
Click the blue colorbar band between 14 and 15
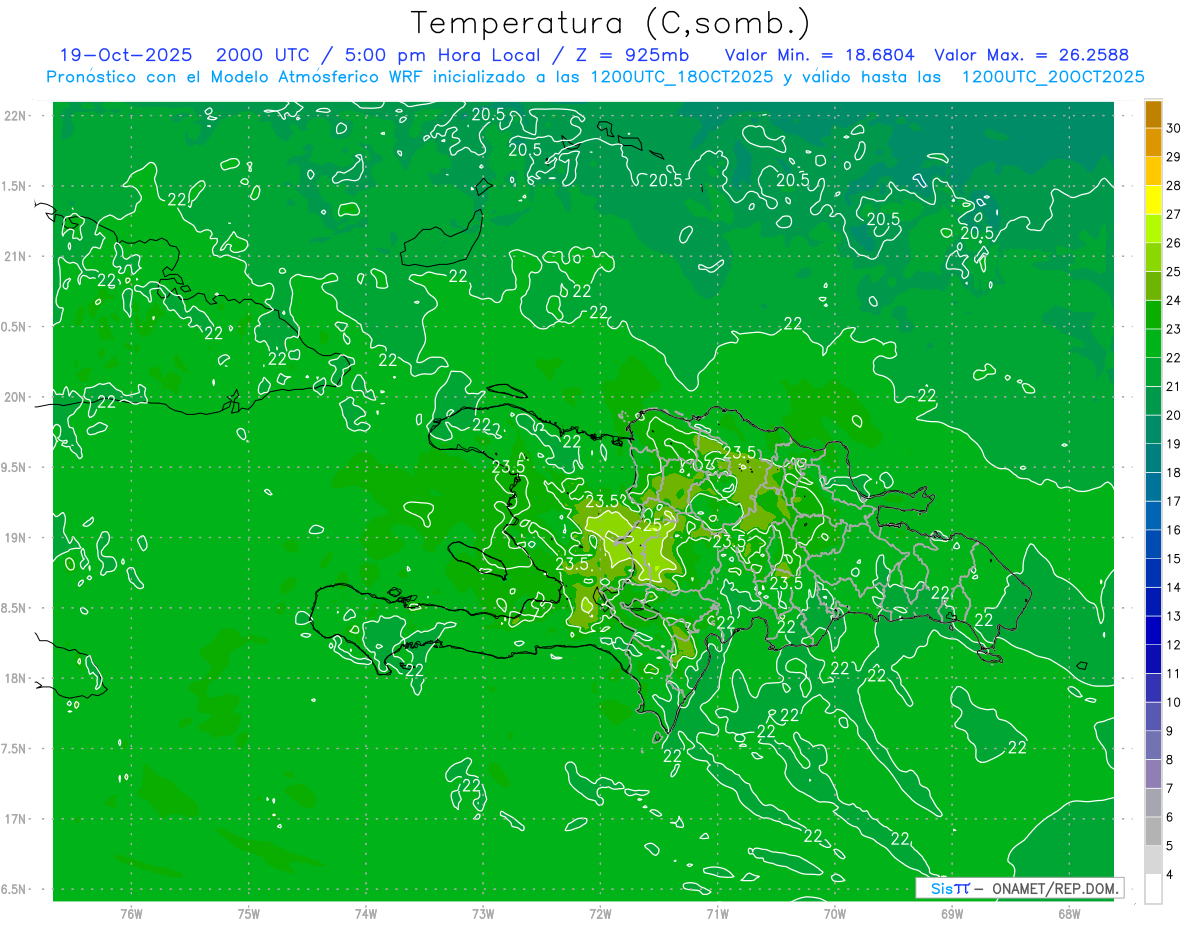coord(1153,574)
